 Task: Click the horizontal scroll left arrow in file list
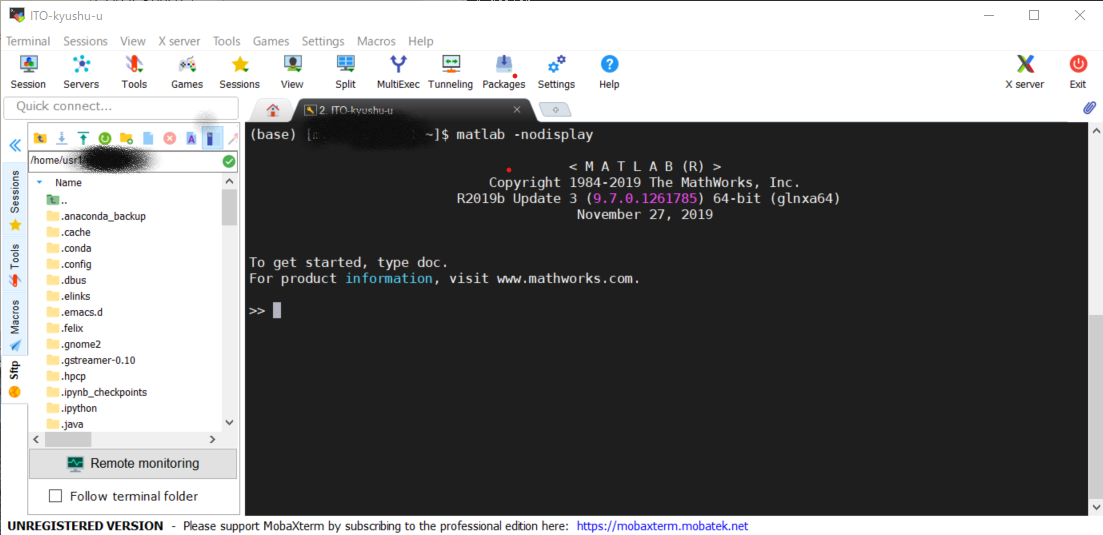pyautogui.click(x=37, y=439)
